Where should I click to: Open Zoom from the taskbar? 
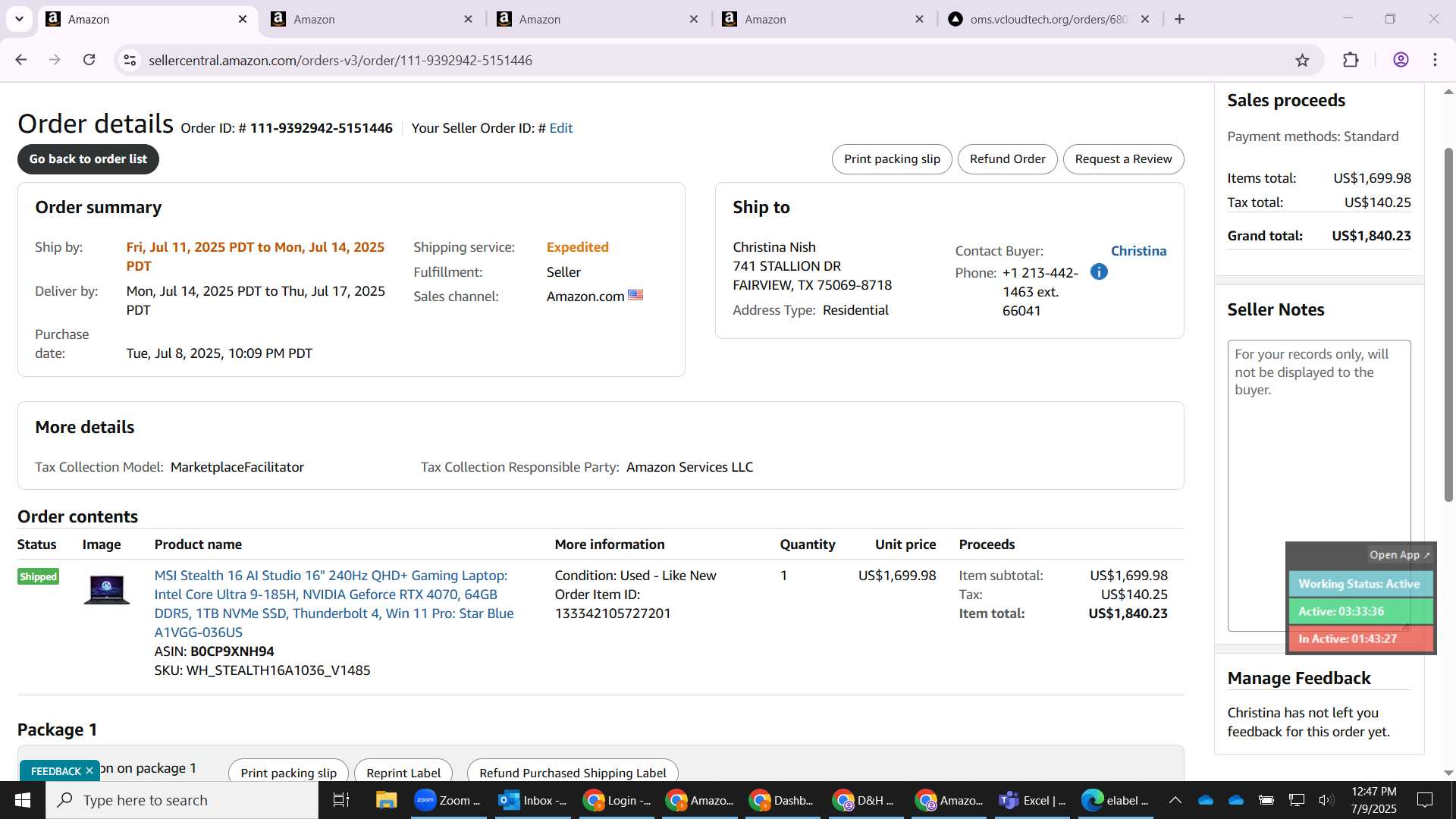click(448, 800)
